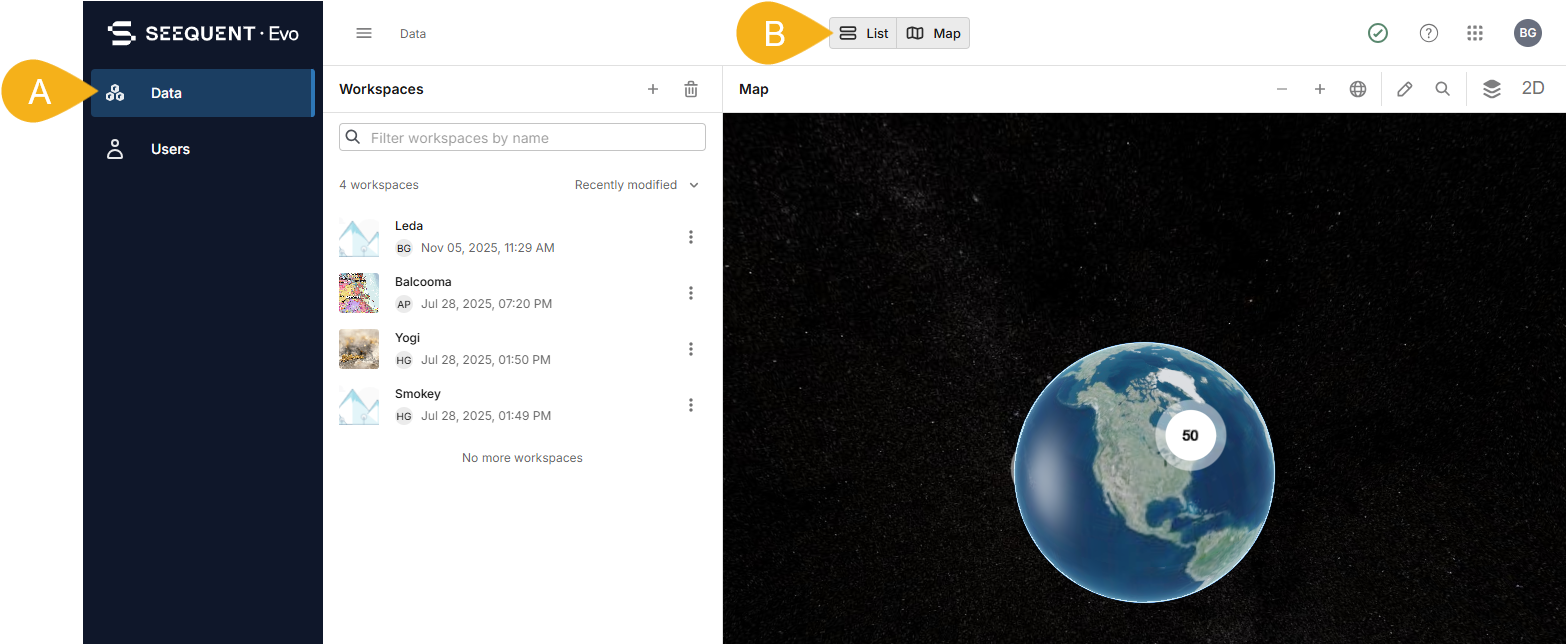
Task: Open the help question mark icon
Action: point(1429,33)
